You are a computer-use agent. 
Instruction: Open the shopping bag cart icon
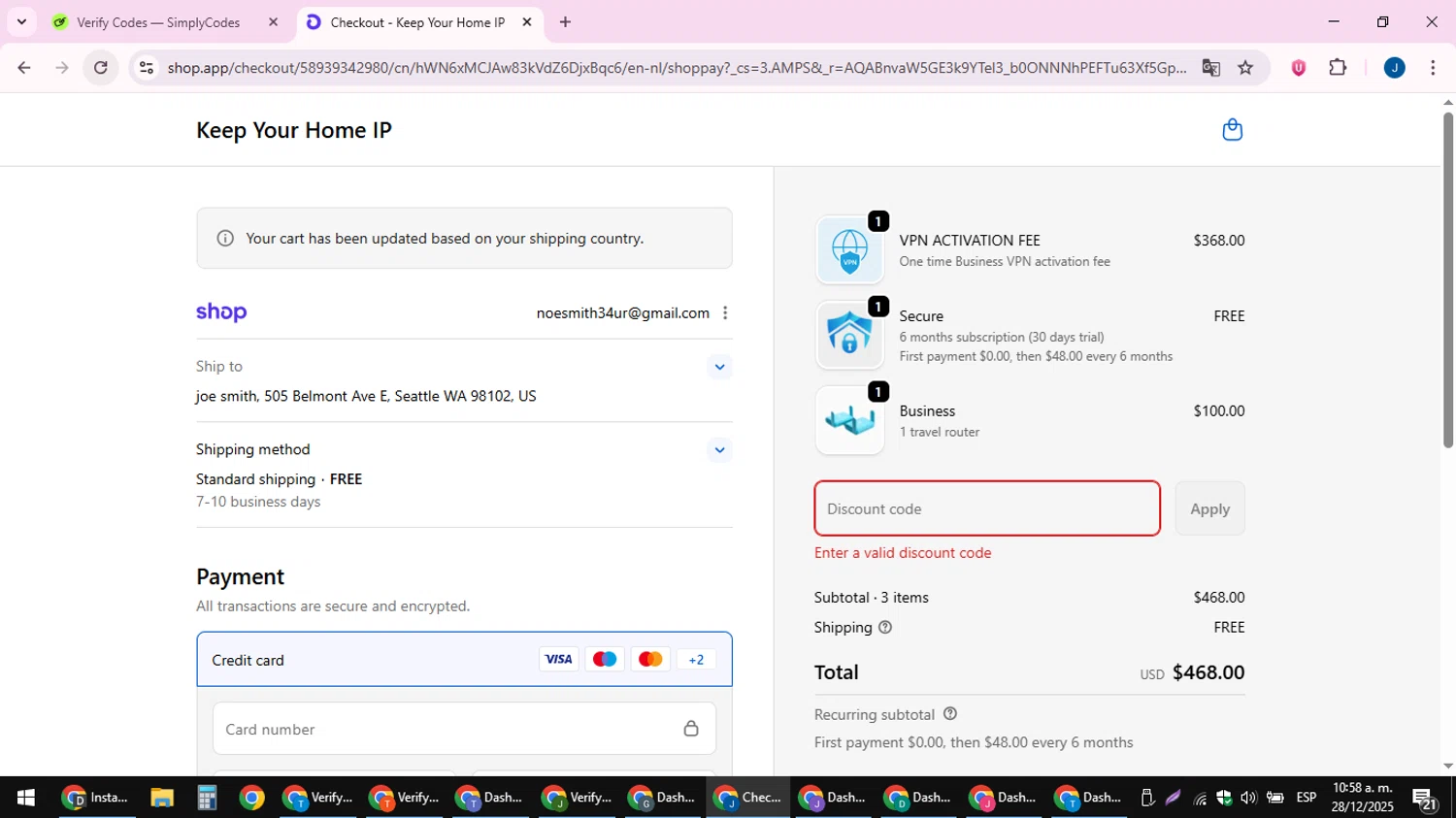pyautogui.click(x=1232, y=129)
